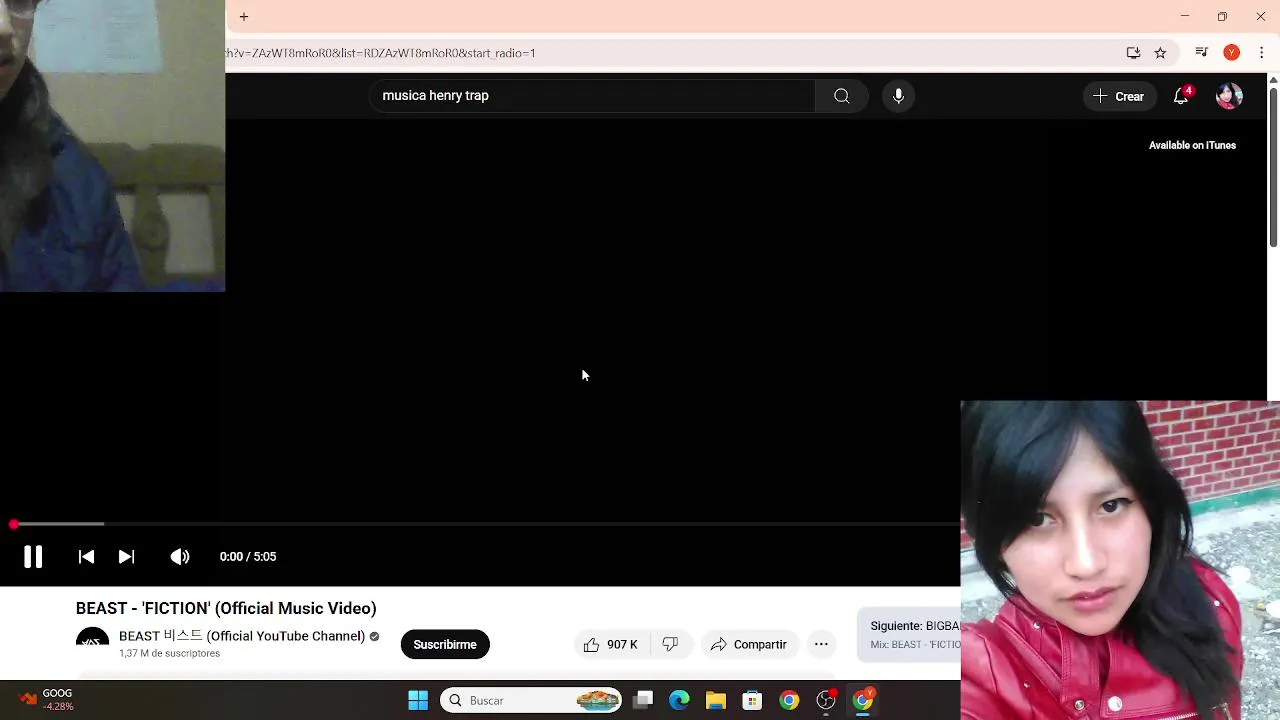Open File Explorer from taskbar

715,700
